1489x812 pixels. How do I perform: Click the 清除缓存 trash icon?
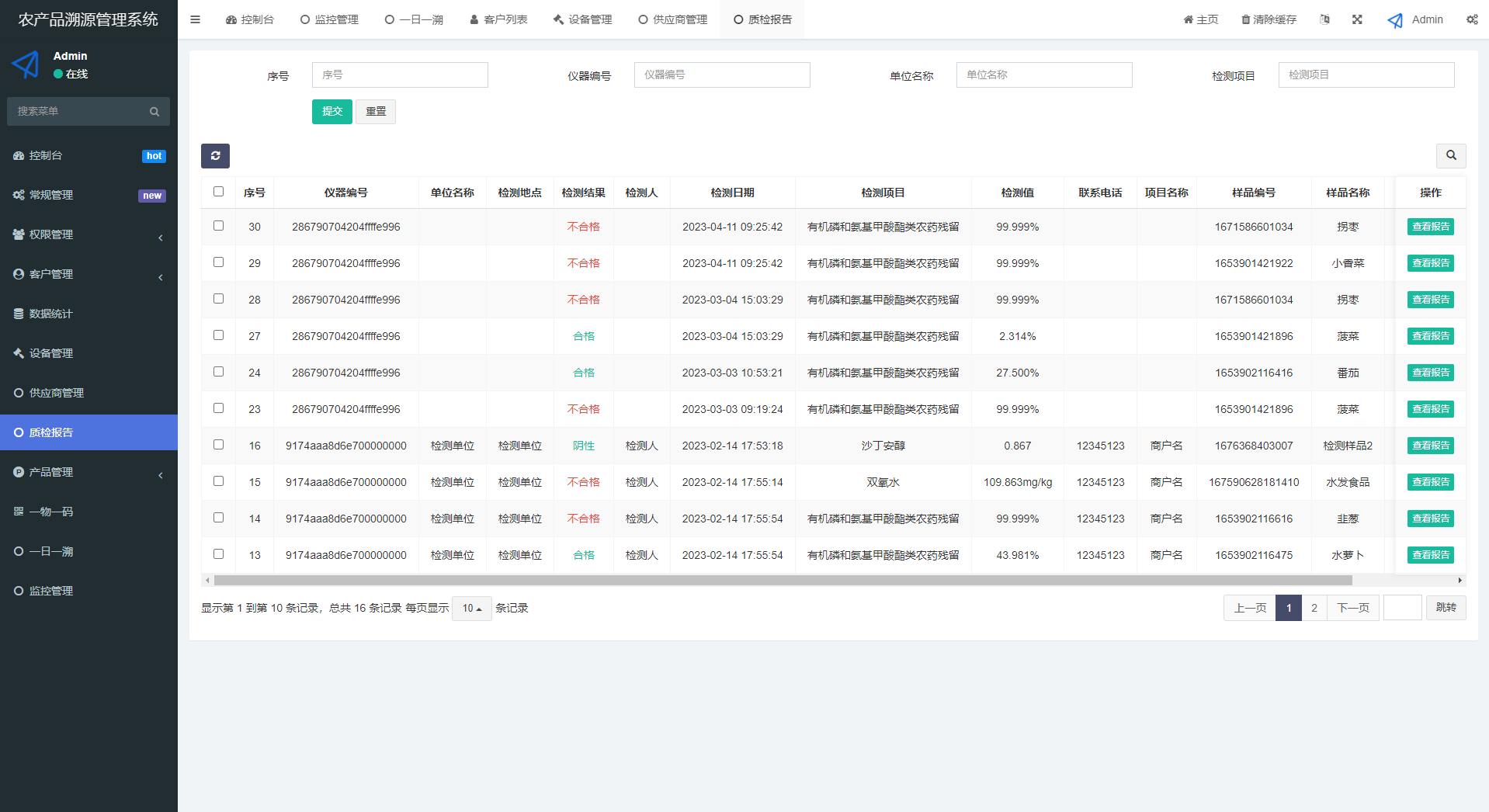pyautogui.click(x=1245, y=19)
